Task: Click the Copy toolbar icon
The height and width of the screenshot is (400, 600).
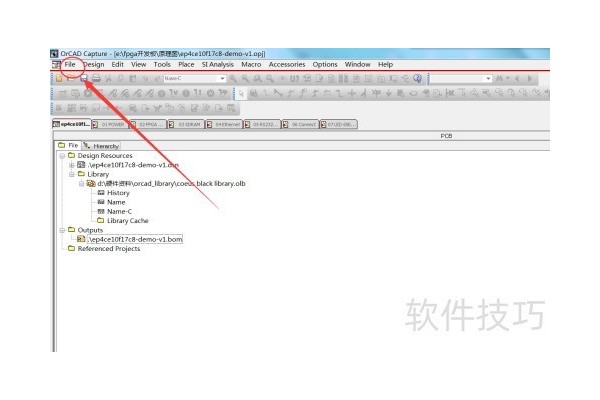Action: click(x=121, y=78)
